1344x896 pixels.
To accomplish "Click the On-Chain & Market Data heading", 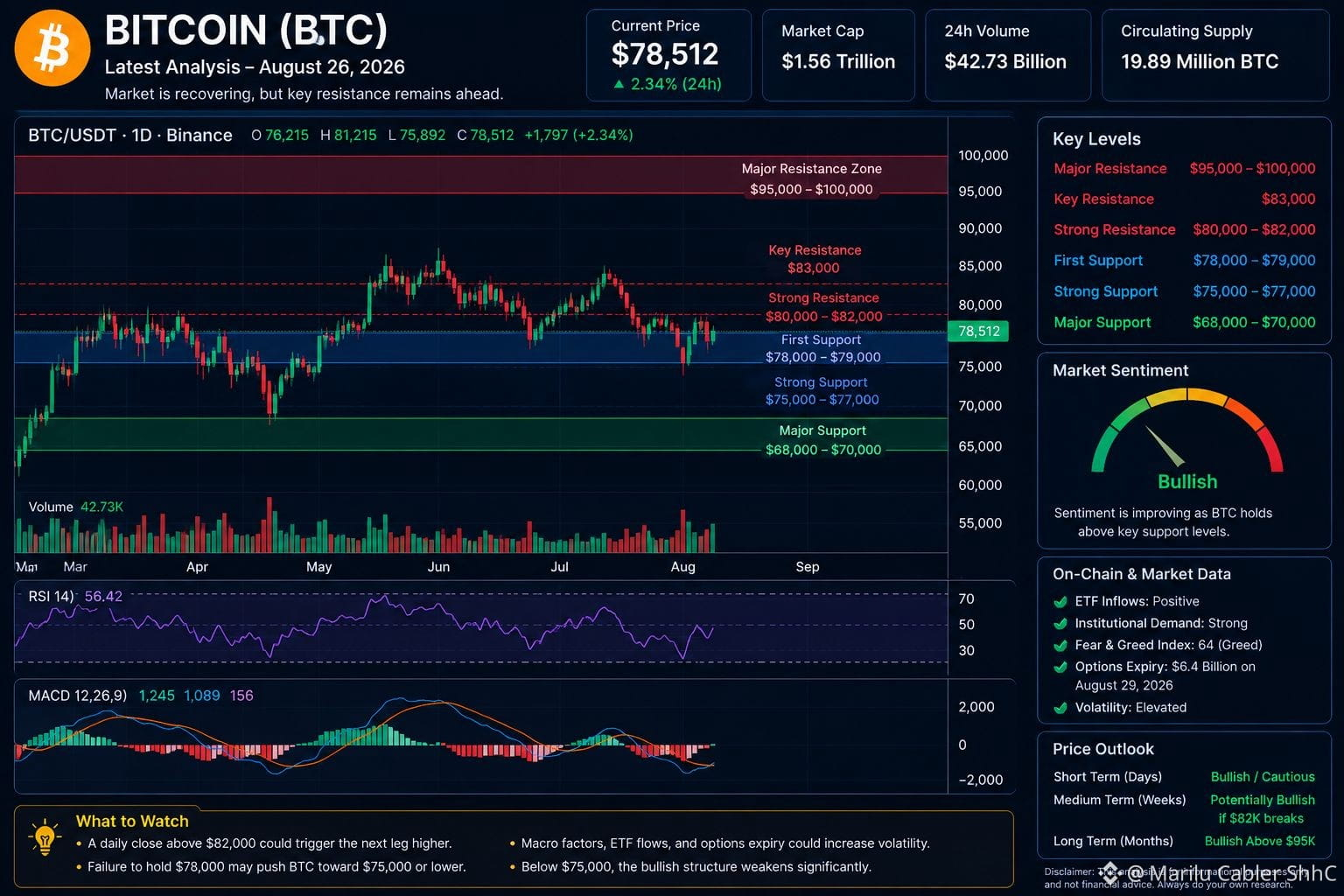I will (x=1142, y=574).
